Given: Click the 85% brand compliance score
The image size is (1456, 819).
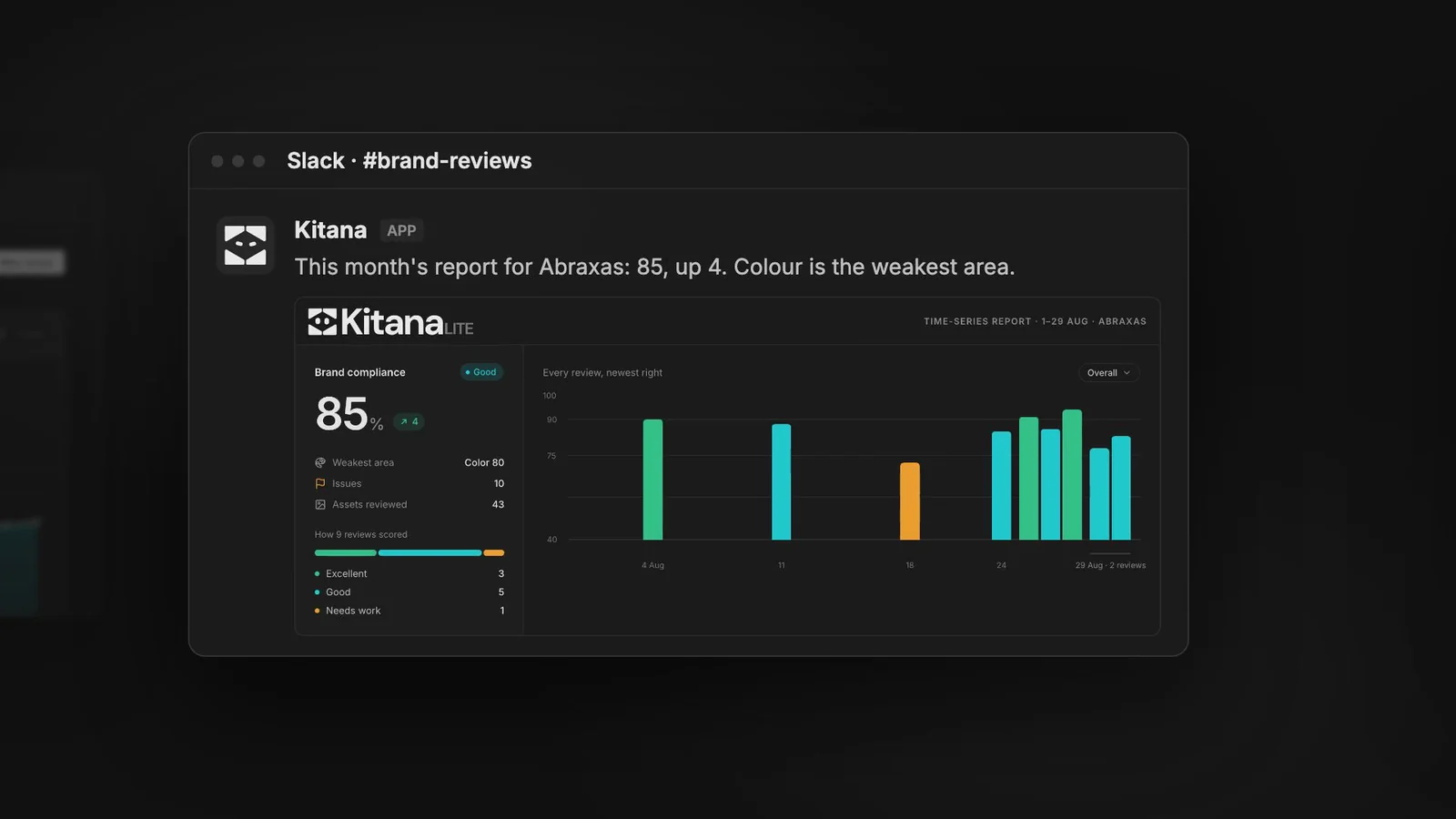Looking at the screenshot, I should pos(349,414).
